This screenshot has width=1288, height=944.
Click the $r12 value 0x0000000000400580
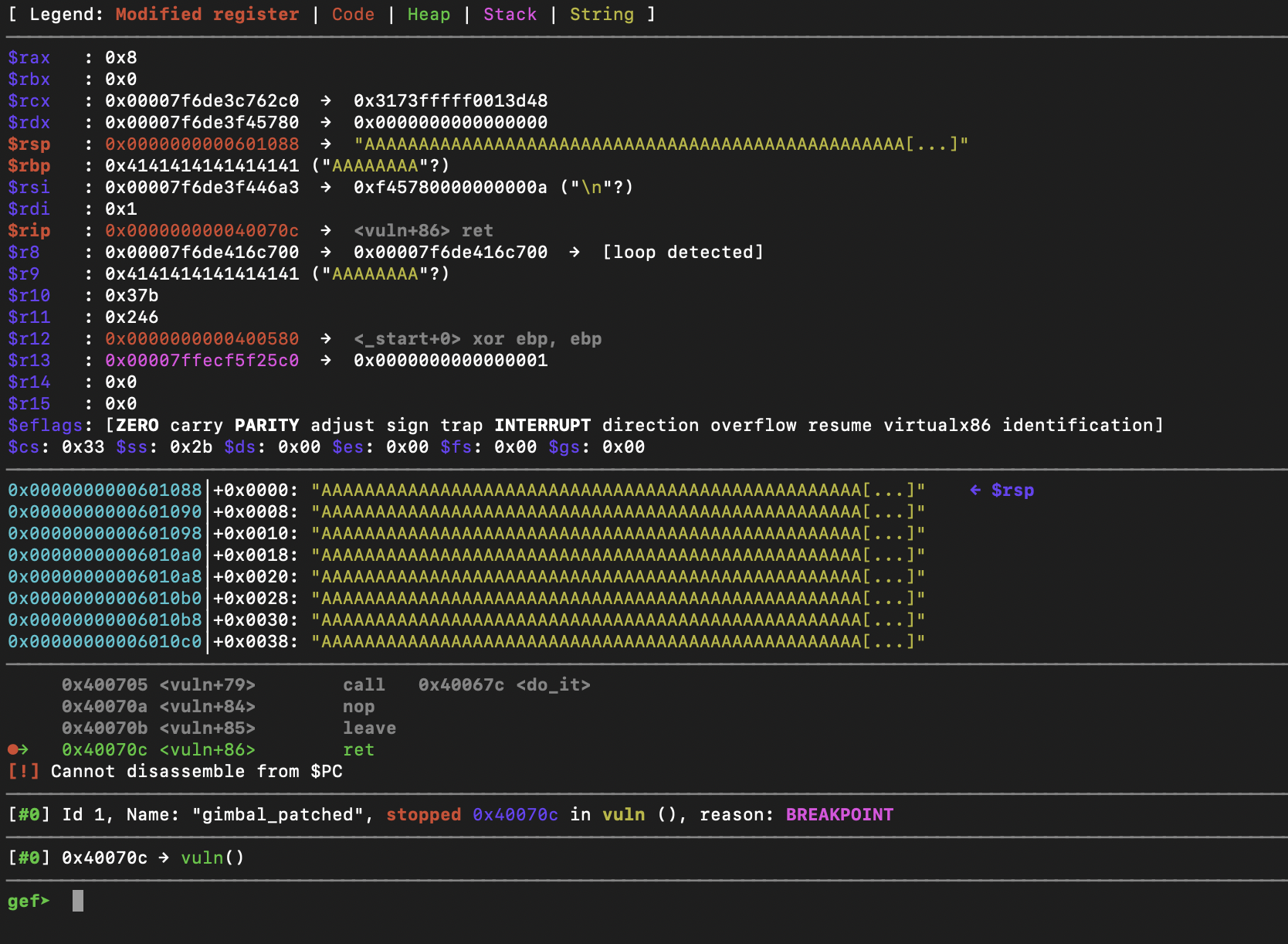coord(202,339)
